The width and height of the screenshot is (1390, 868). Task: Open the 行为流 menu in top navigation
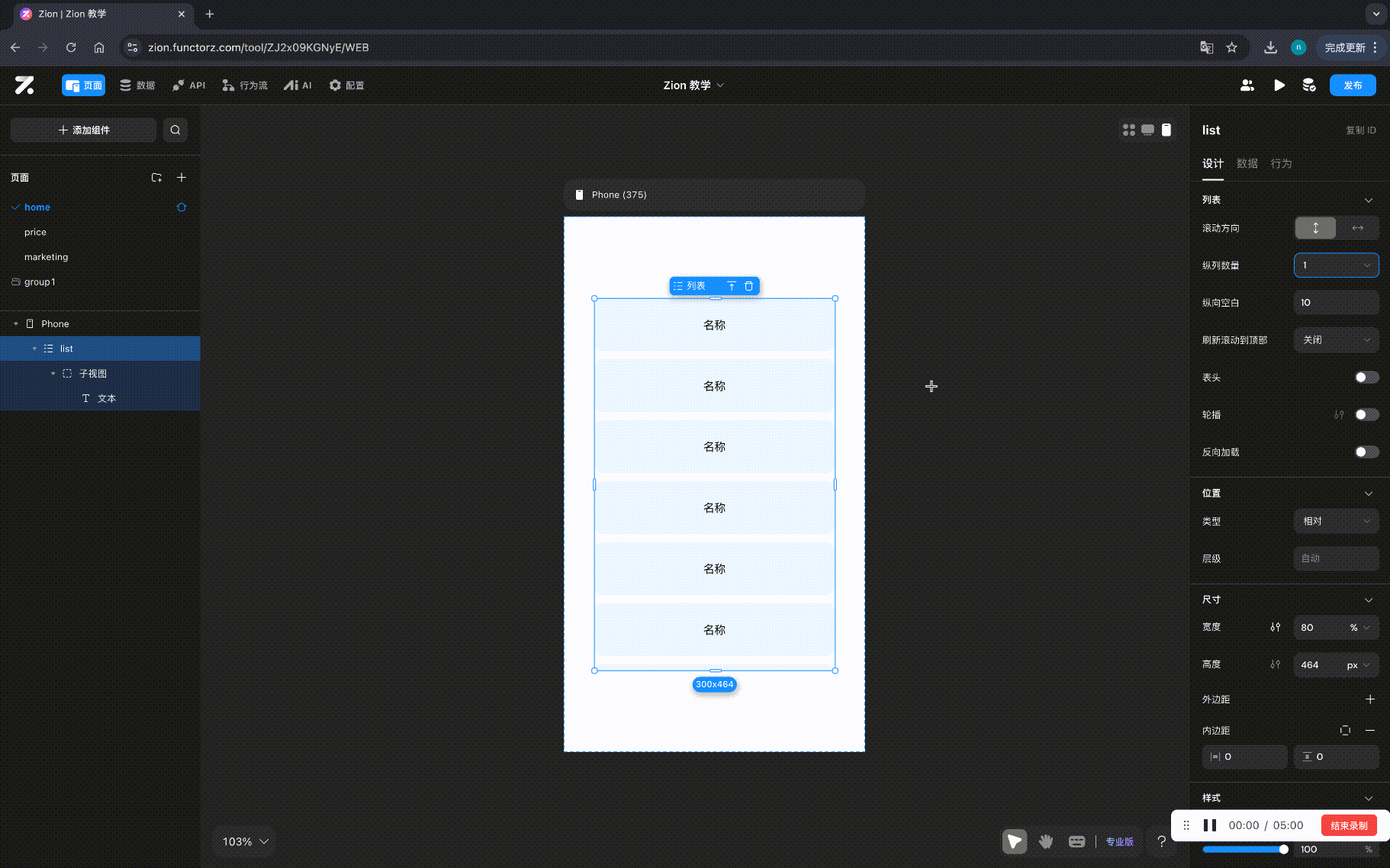click(x=245, y=85)
